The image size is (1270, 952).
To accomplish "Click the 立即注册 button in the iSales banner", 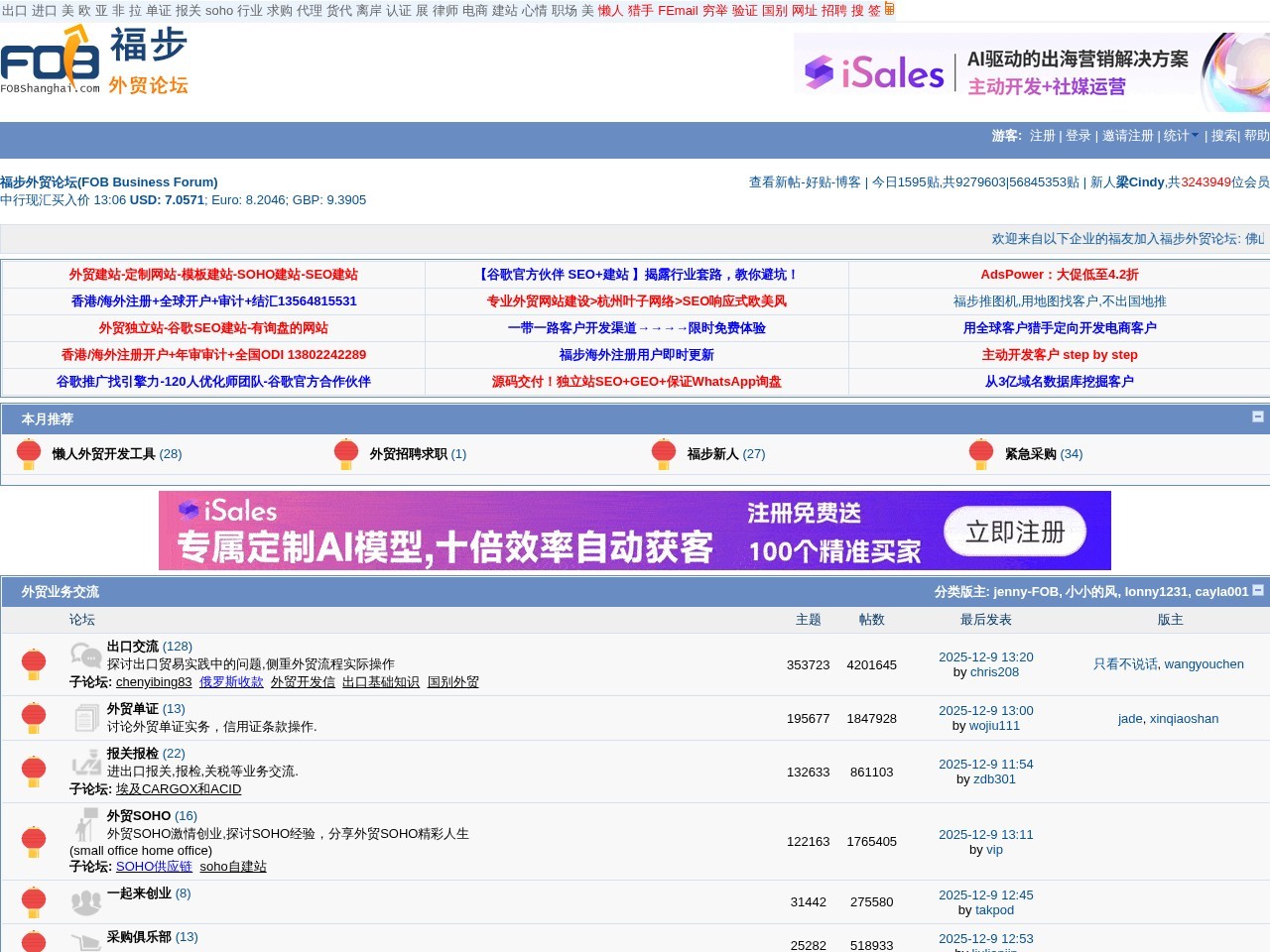I will click(x=1015, y=532).
